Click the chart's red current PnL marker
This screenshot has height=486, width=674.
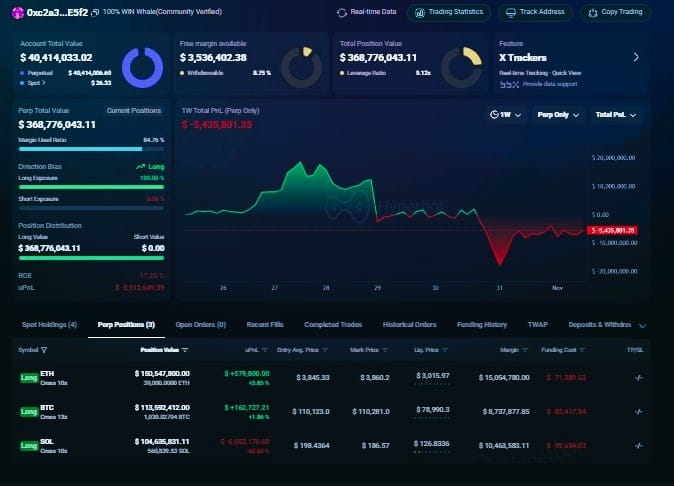[612, 230]
